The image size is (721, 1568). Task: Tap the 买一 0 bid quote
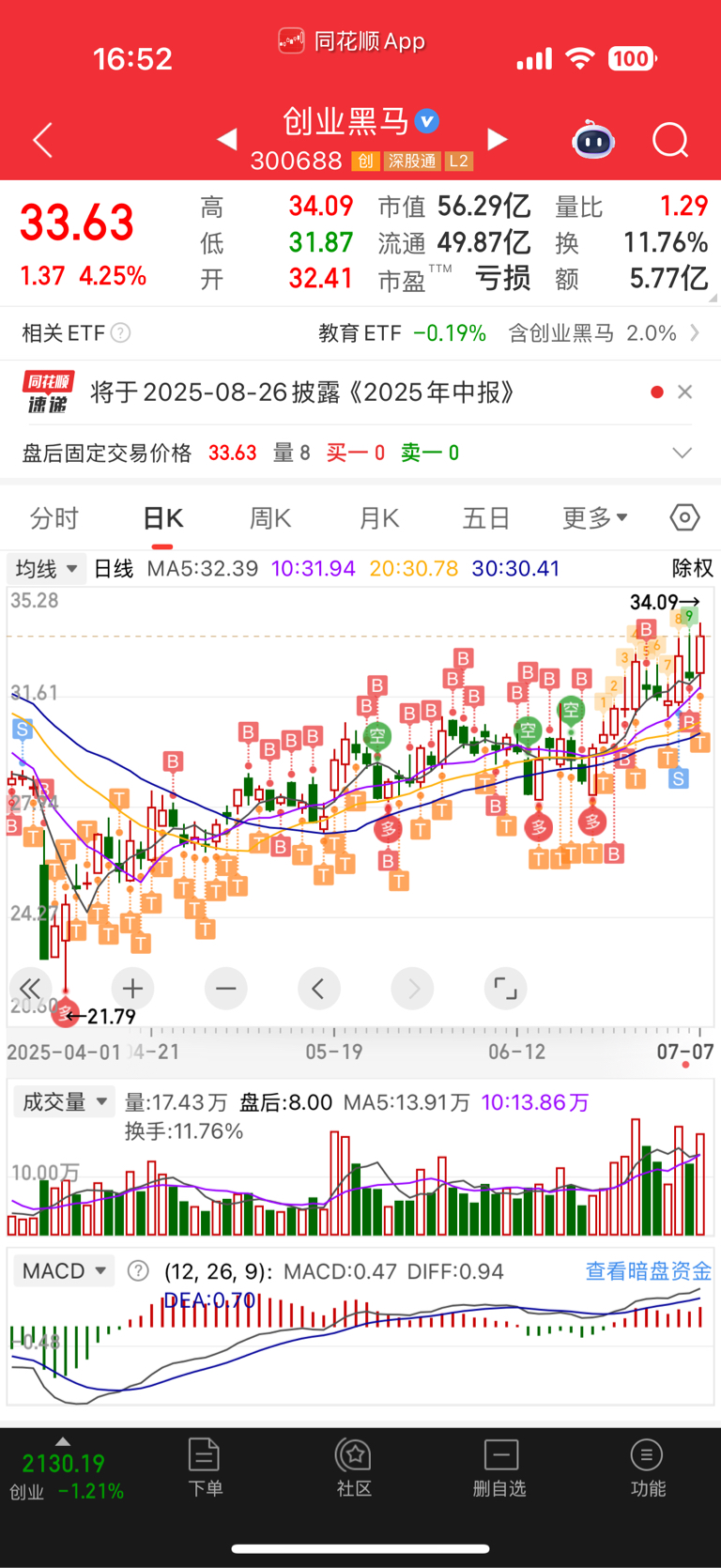(x=355, y=453)
